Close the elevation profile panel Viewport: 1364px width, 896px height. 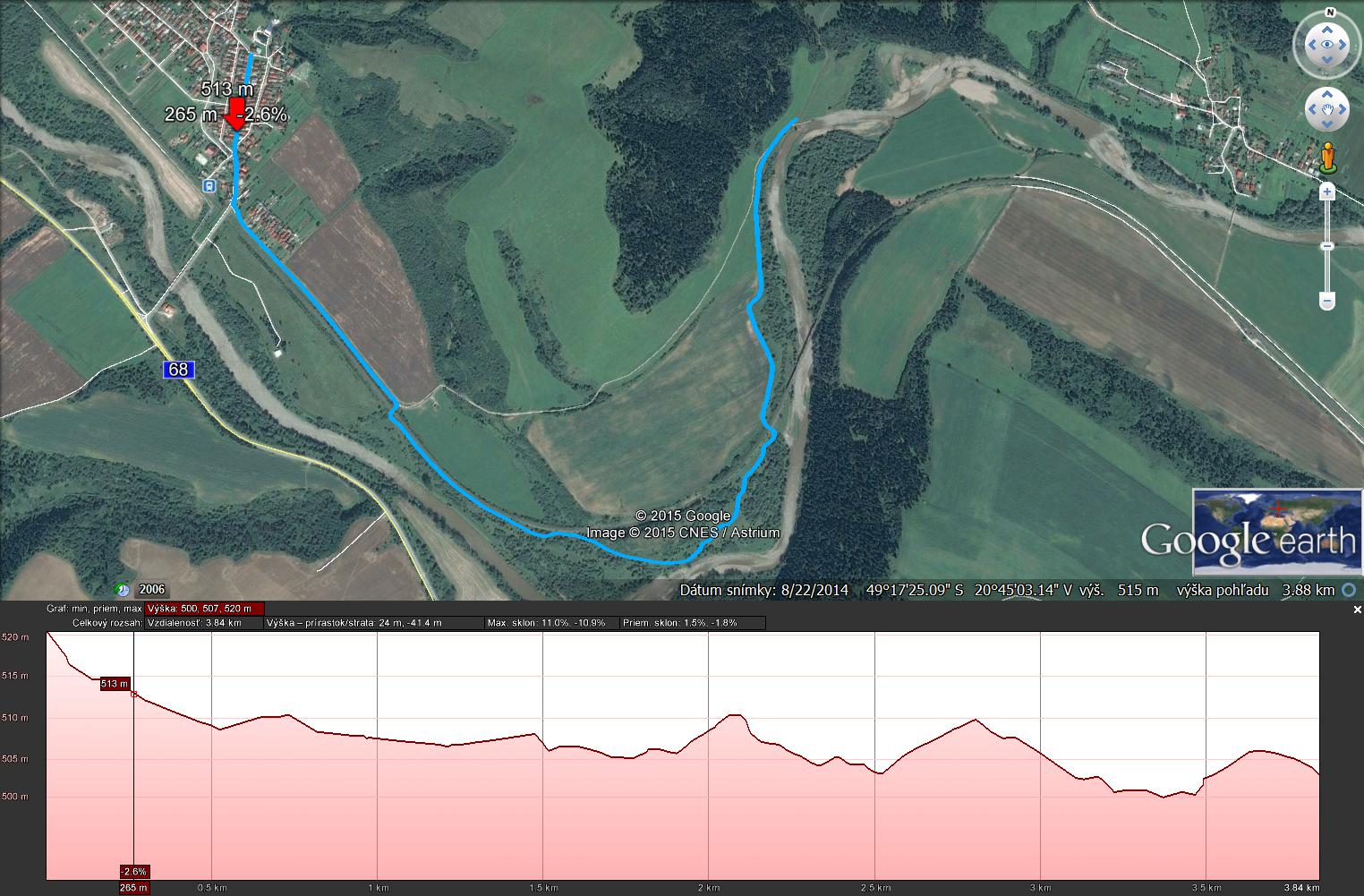[x=1357, y=610]
